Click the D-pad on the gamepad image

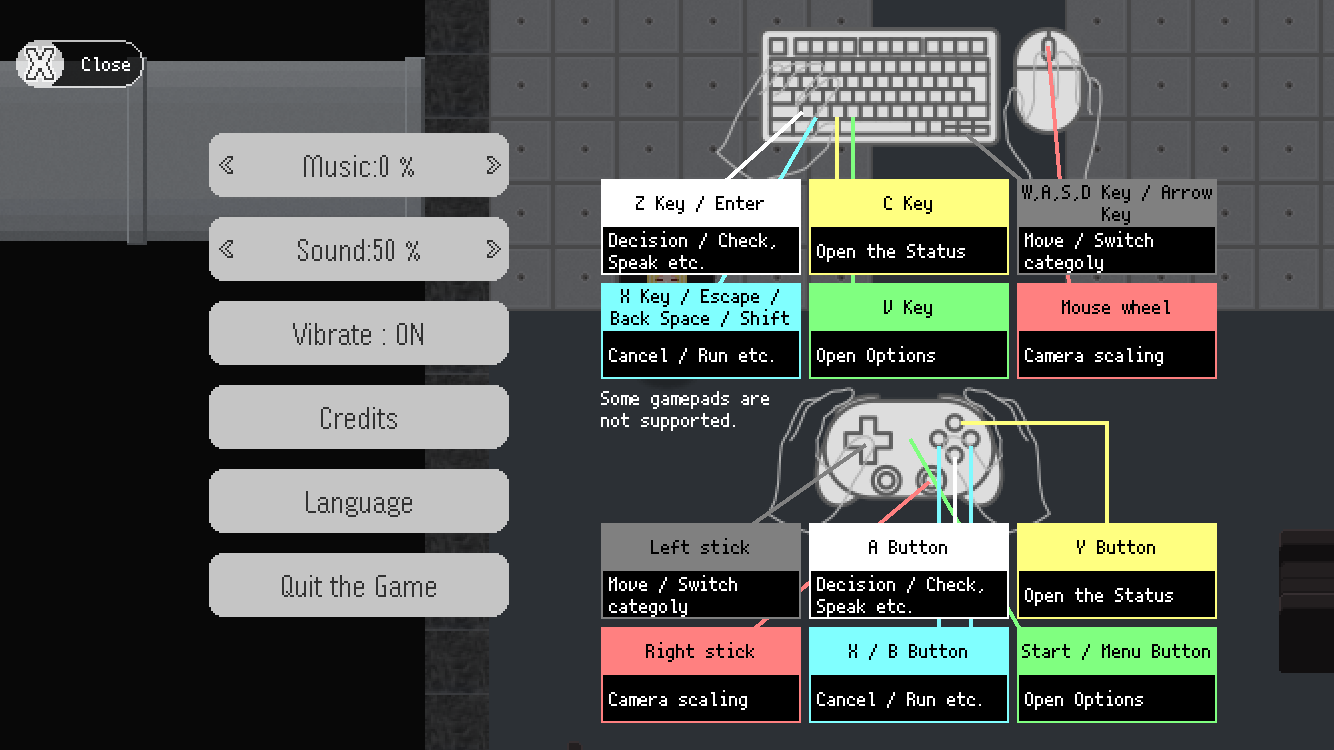point(863,438)
